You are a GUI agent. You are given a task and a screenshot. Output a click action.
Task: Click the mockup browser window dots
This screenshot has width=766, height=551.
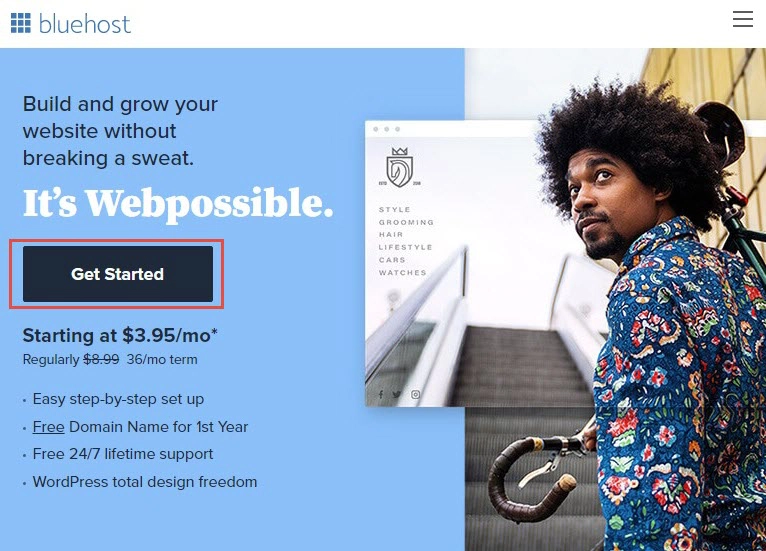pyautogui.click(x=386, y=129)
